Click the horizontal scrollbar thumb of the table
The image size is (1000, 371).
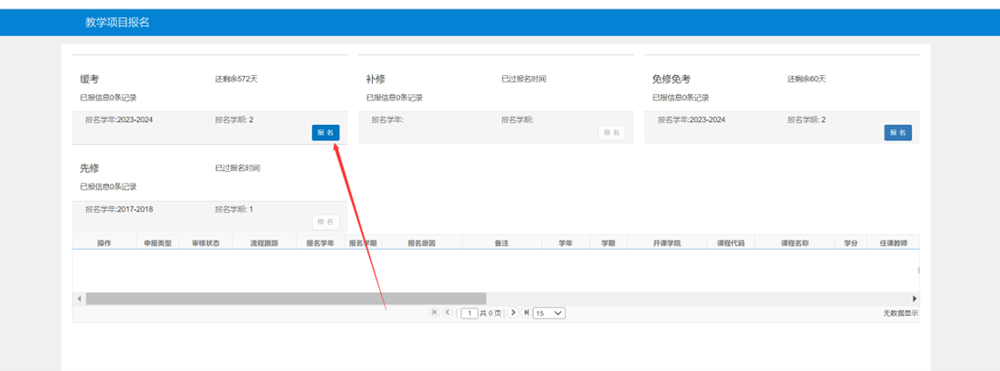pos(286,298)
